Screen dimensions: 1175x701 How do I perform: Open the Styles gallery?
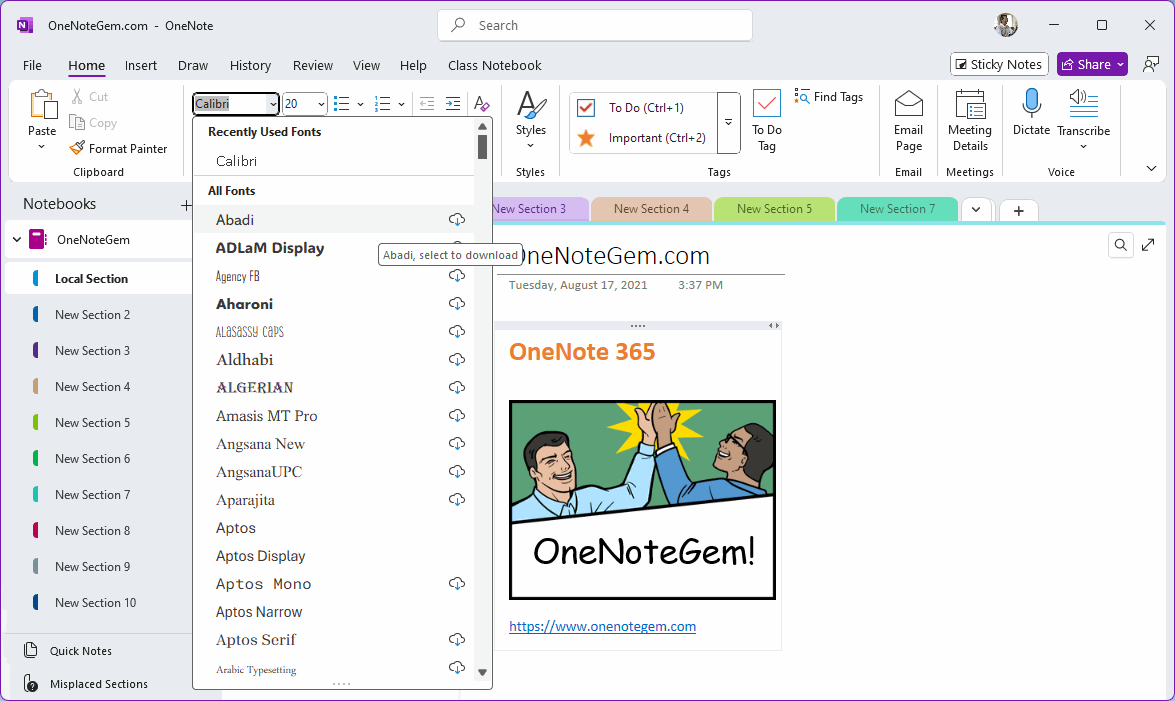coord(531,120)
